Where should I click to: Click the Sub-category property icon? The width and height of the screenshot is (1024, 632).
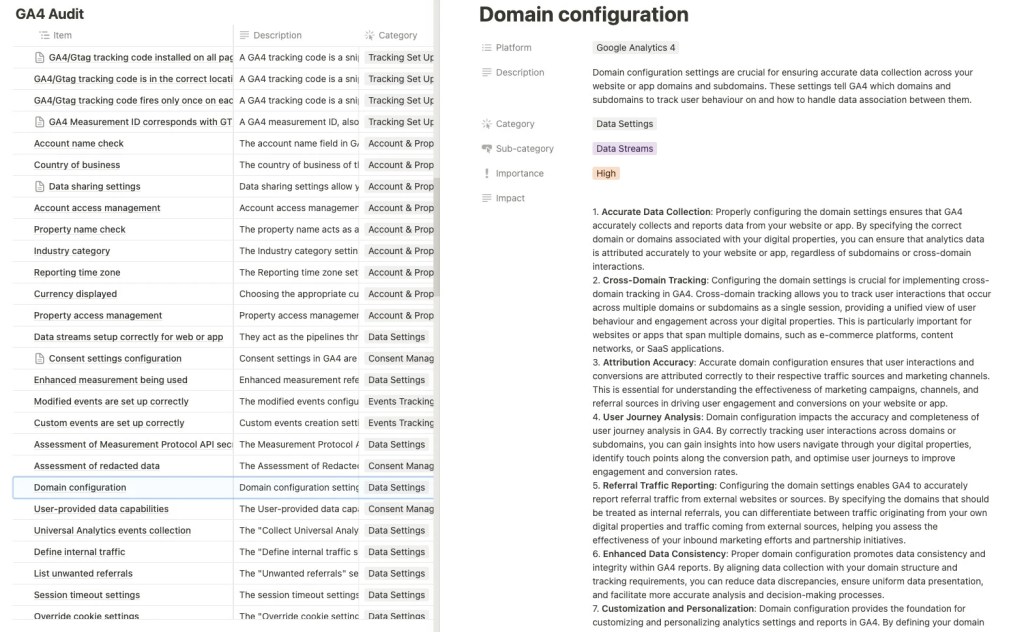(486, 149)
